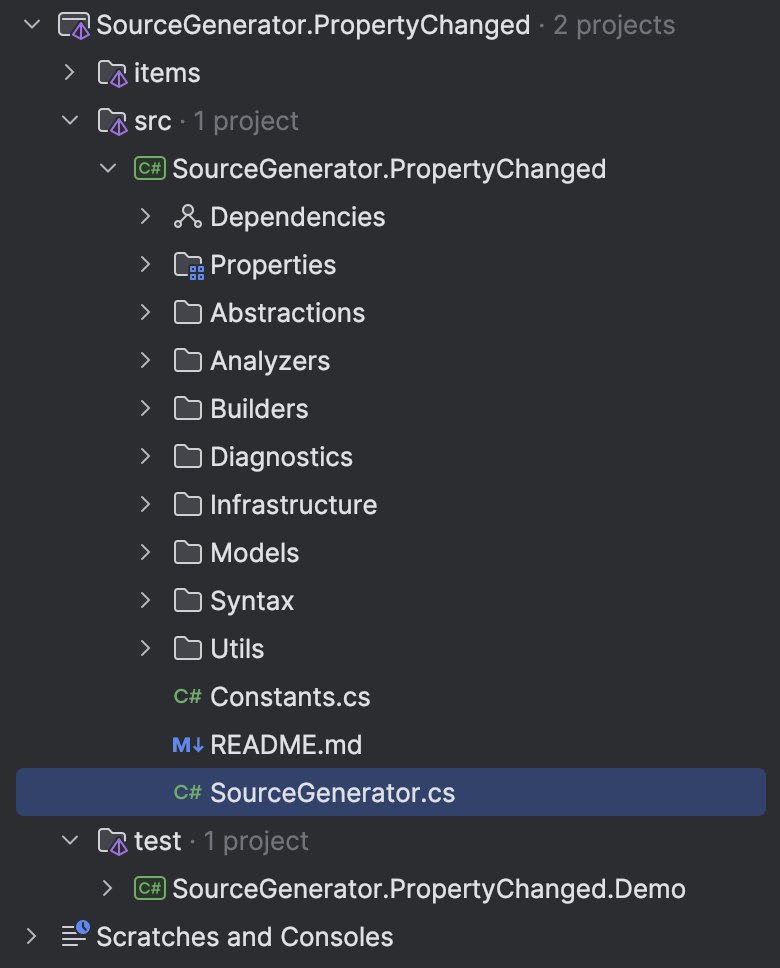Viewport: 780px width, 968px height.
Task: Select the Diagnostics folder
Action: pyautogui.click(x=281, y=456)
